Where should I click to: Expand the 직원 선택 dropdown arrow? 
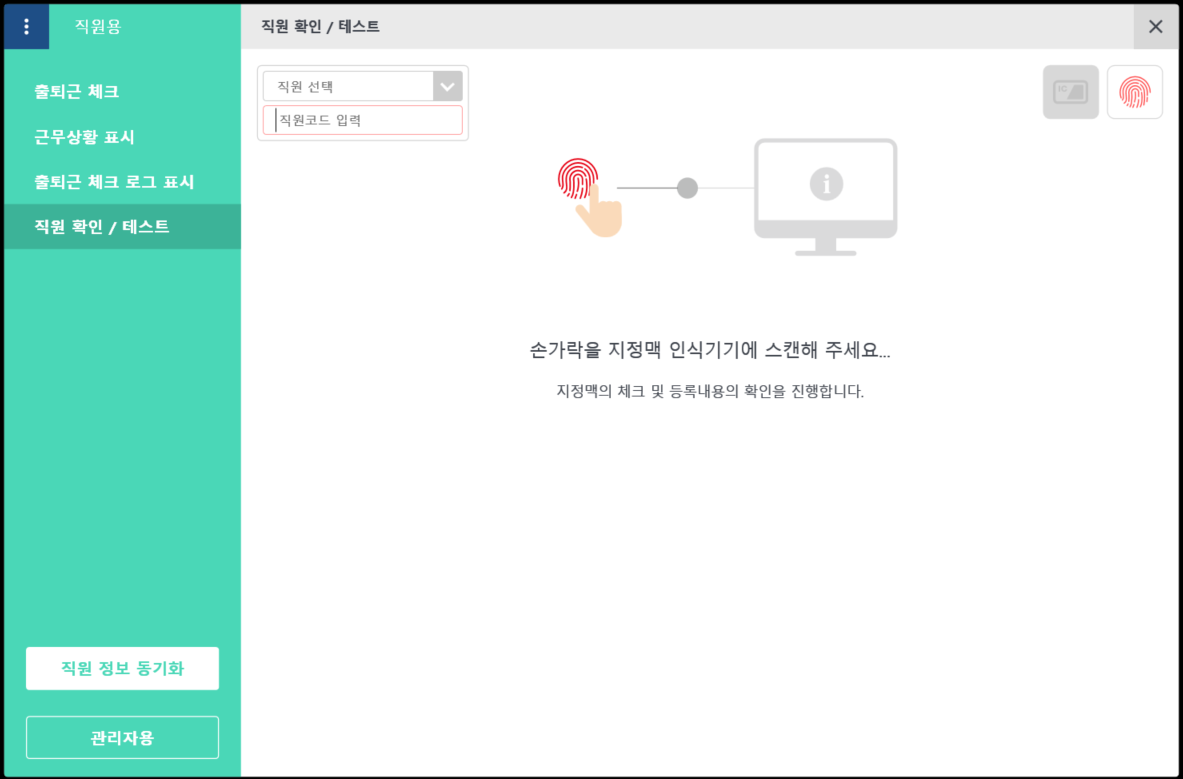(x=447, y=86)
